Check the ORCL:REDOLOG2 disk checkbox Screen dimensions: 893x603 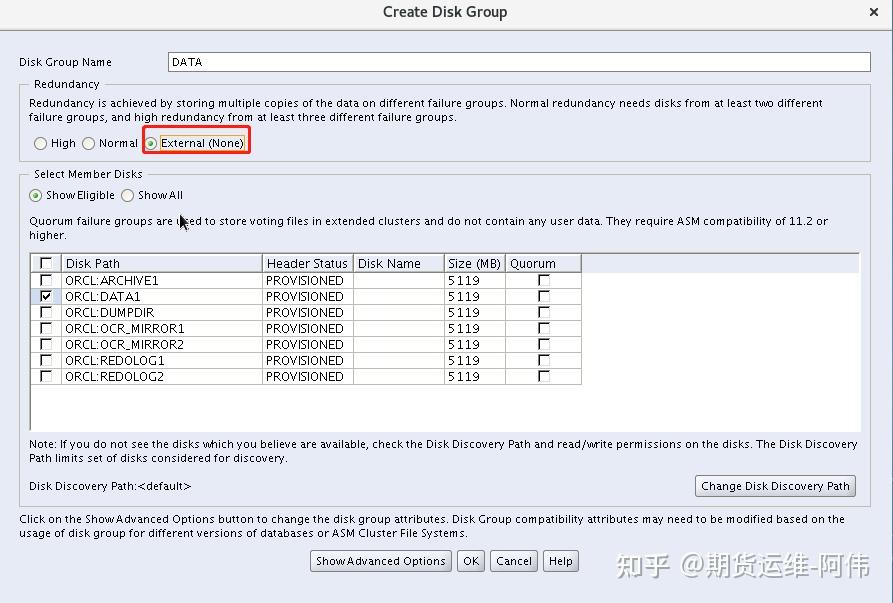pyautogui.click(x=45, y=376)
